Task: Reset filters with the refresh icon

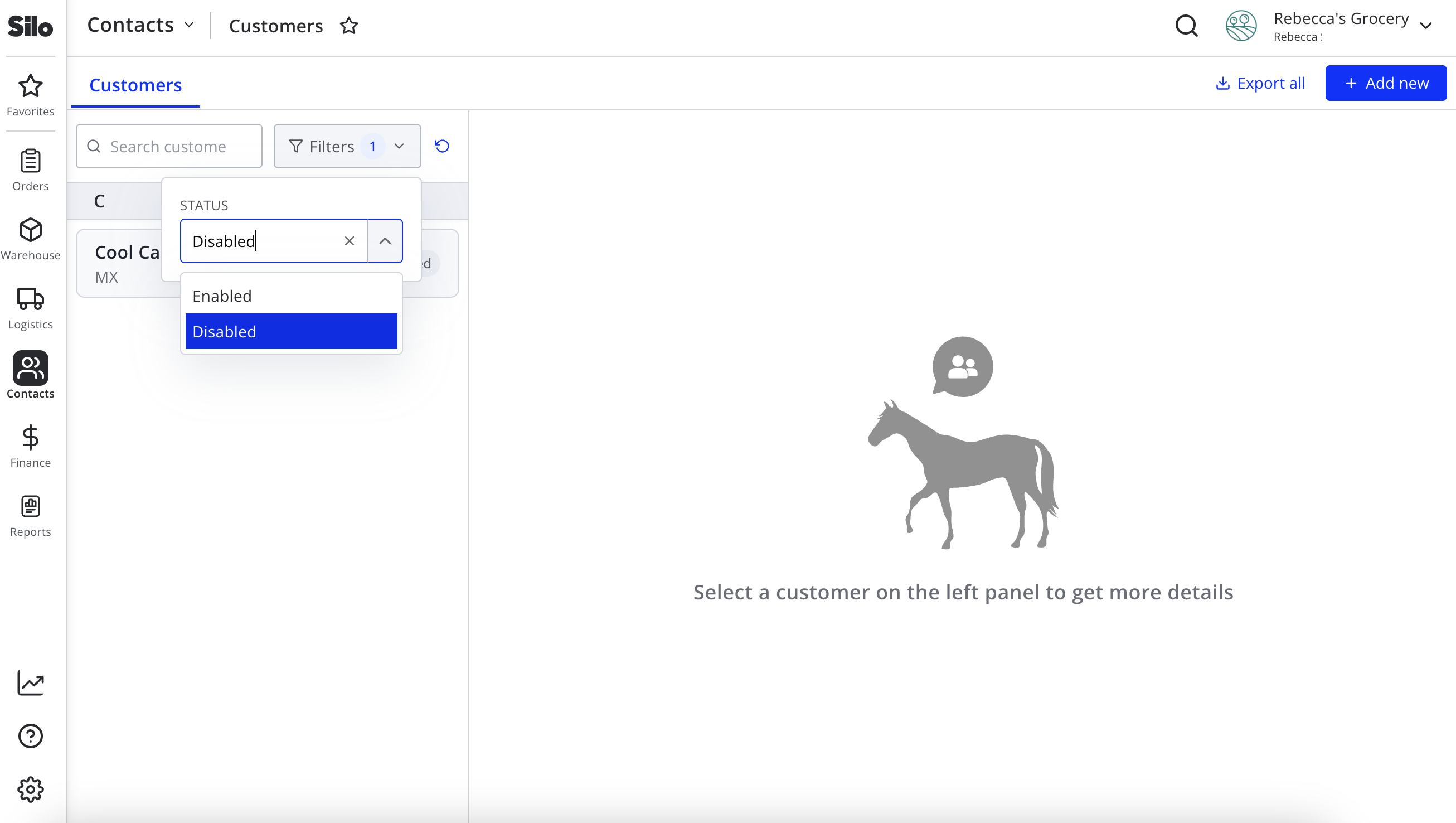Action: coord(442,146)
